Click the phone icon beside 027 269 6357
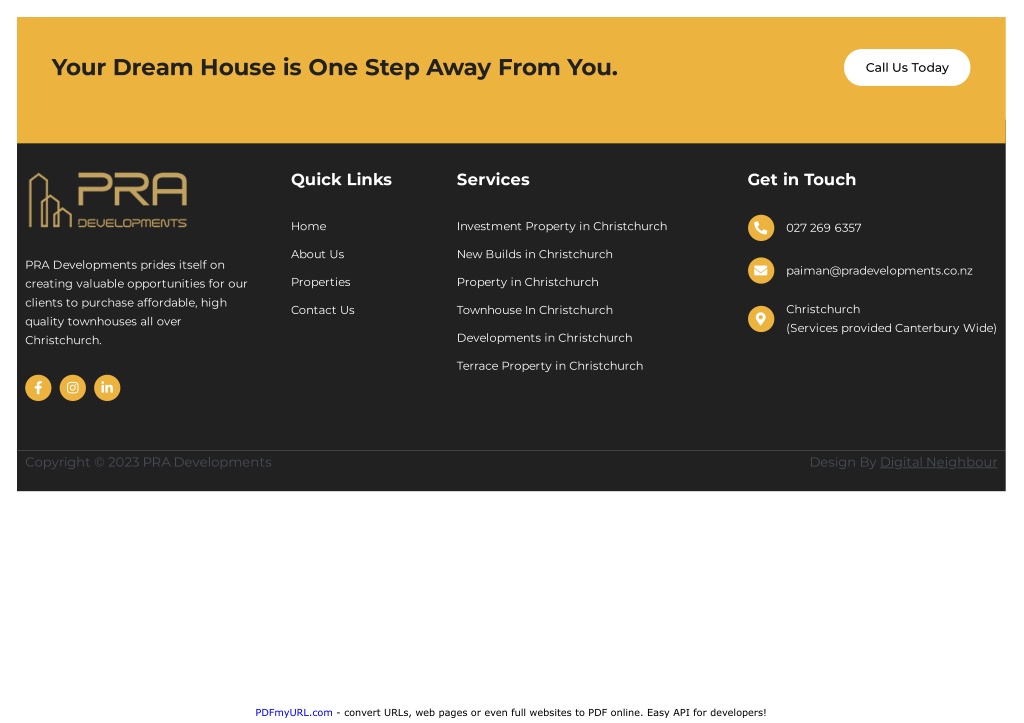Viewport: 1024px width, 723px height. 761,228
